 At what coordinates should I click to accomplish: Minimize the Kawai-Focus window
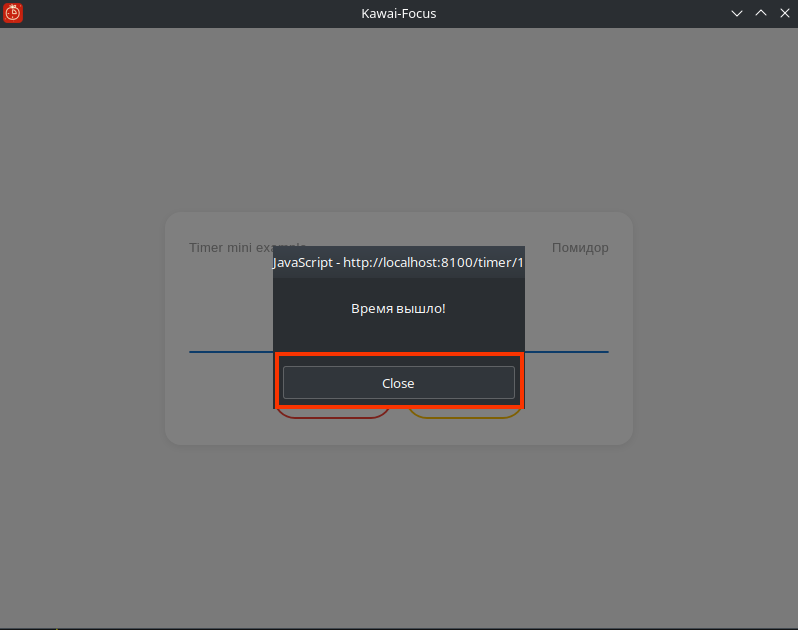point(737,13)
